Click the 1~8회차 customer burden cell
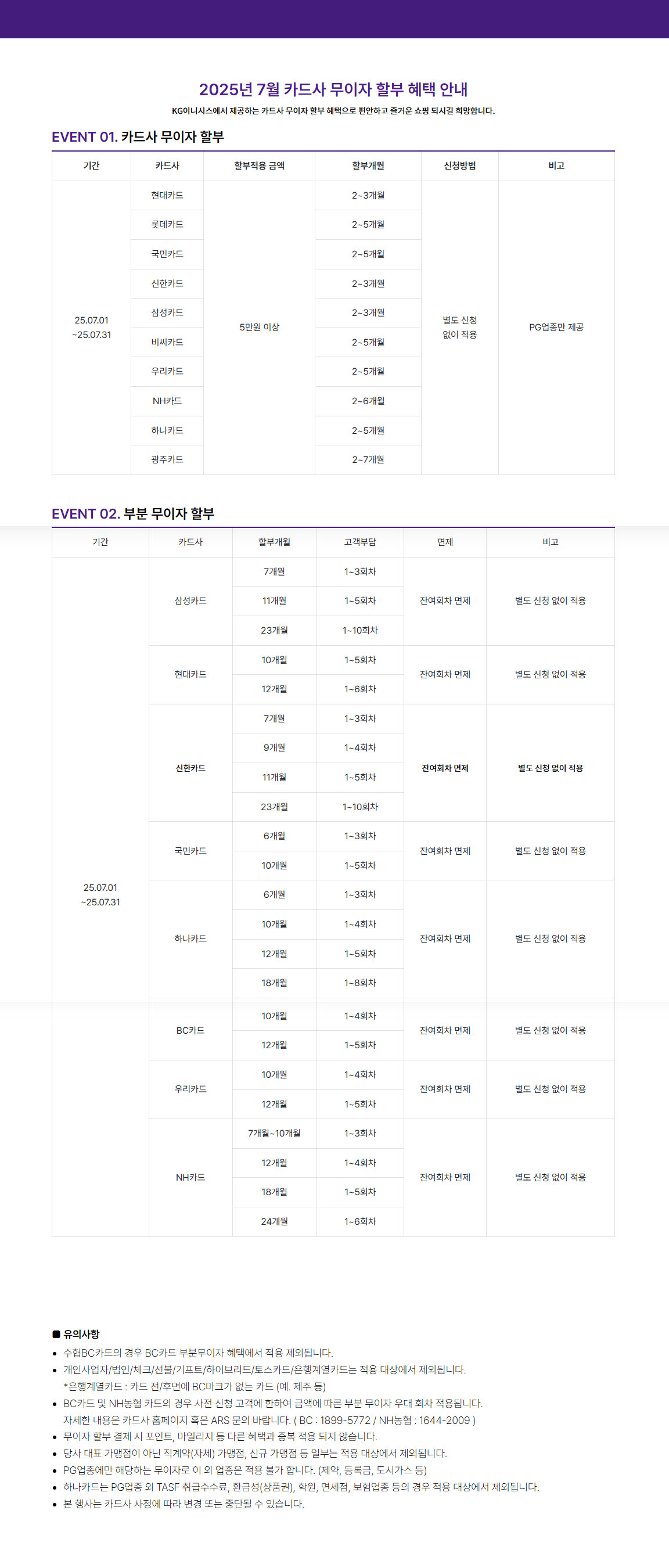Viewport: 669px width, 1568px height. coord(360,983)
